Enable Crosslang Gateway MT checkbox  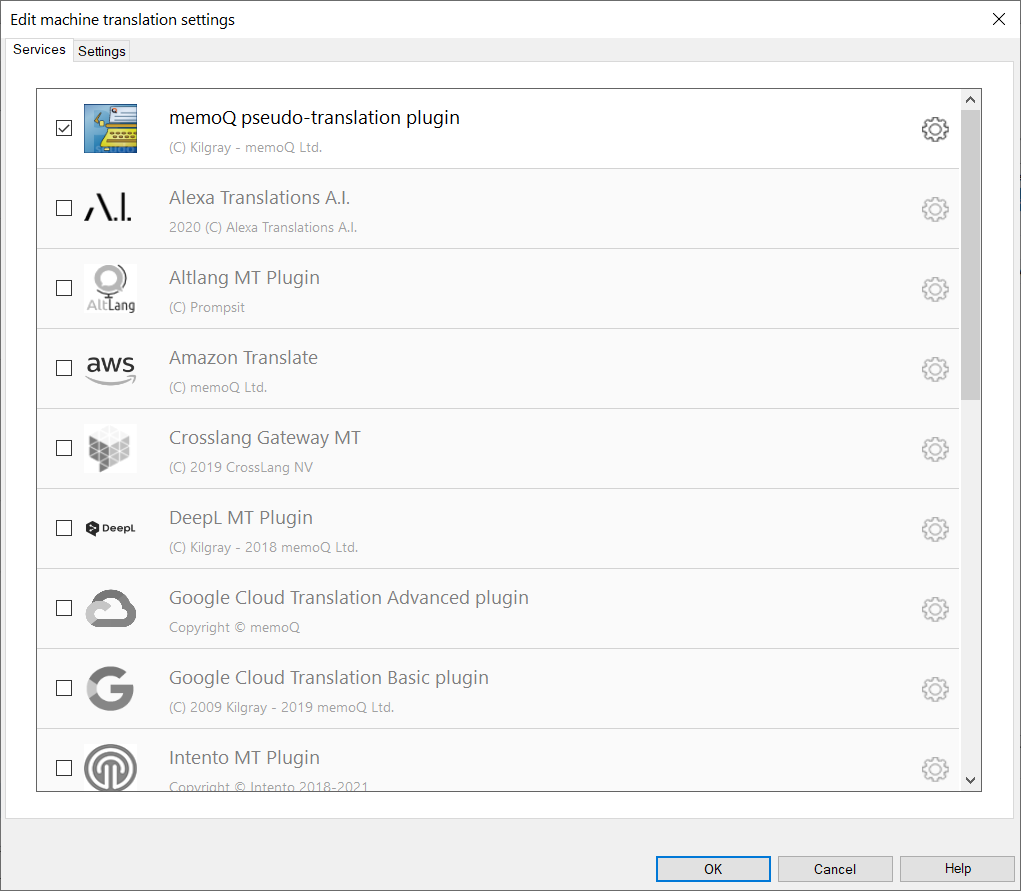point(64,448)
